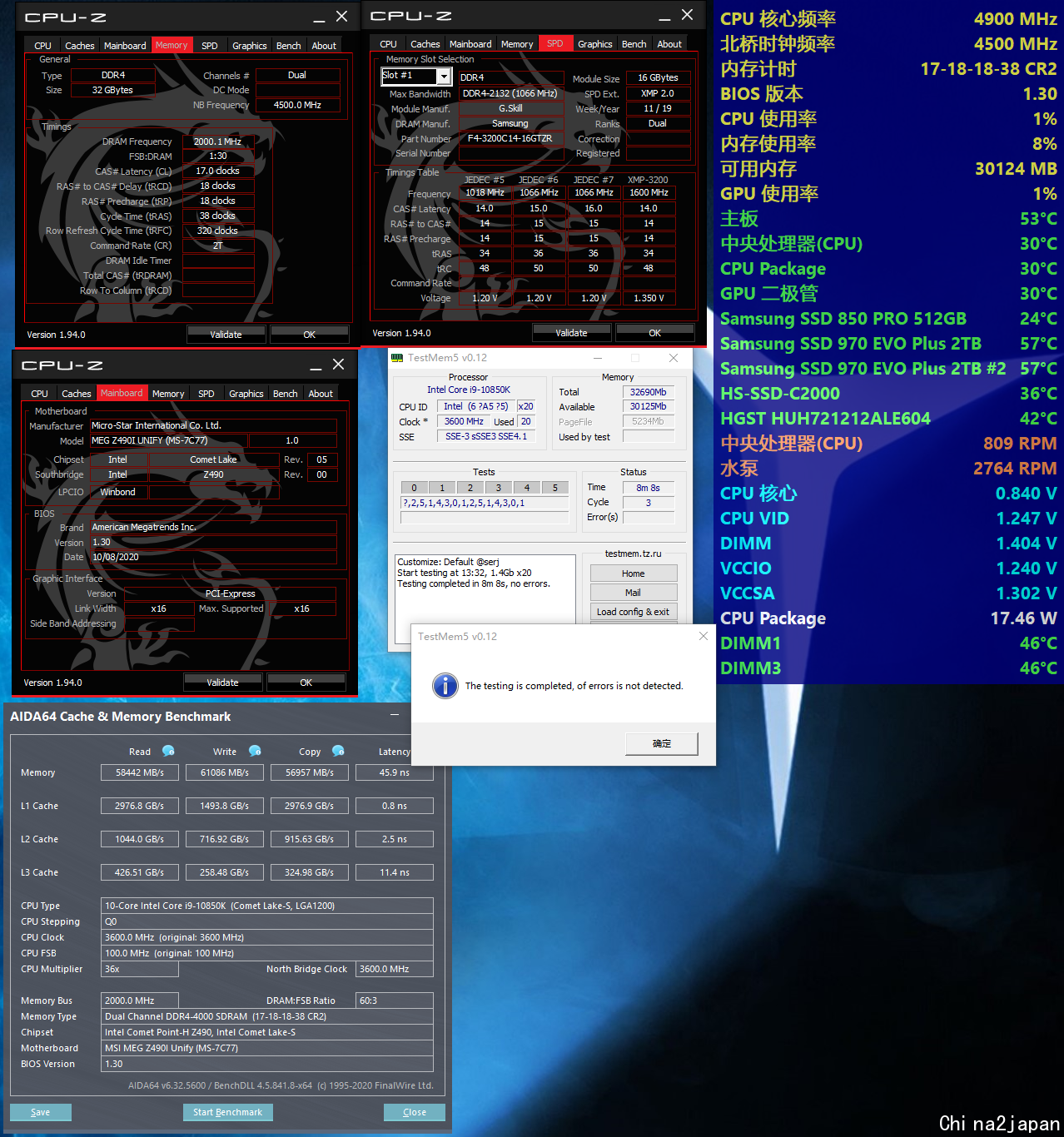1064x1137 pixels.
Task: Switch to Caches tab in the Memory-view CPU-Z window
Action: (x=80, y=46)
